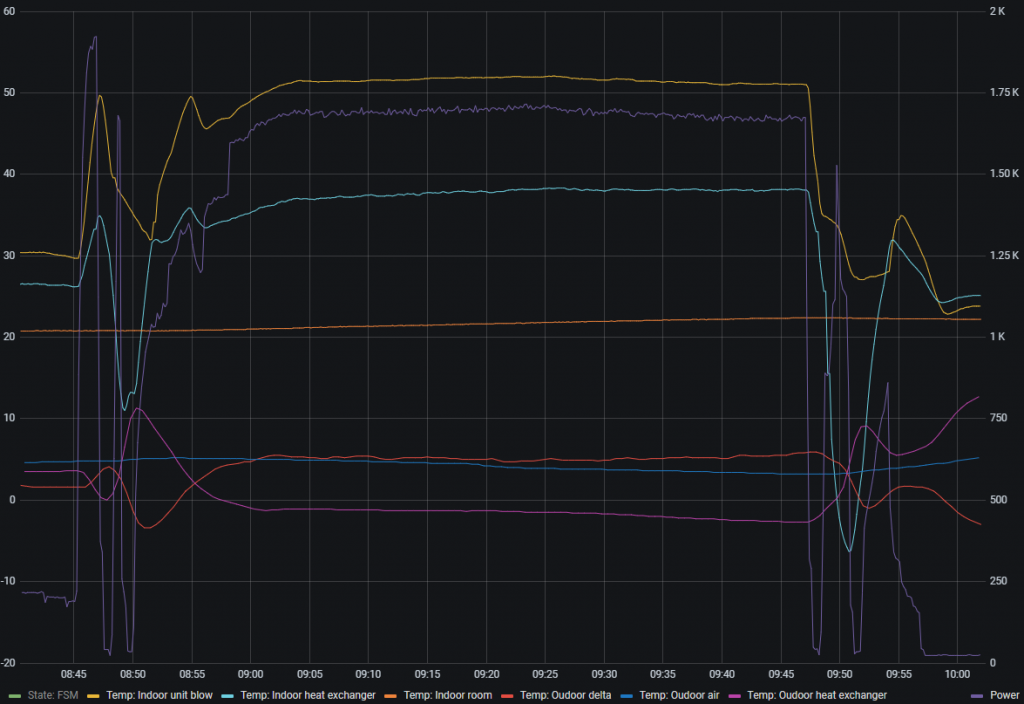Select 'Temp: Oudoor heat exchanger' legend entry

click(811, 695)
